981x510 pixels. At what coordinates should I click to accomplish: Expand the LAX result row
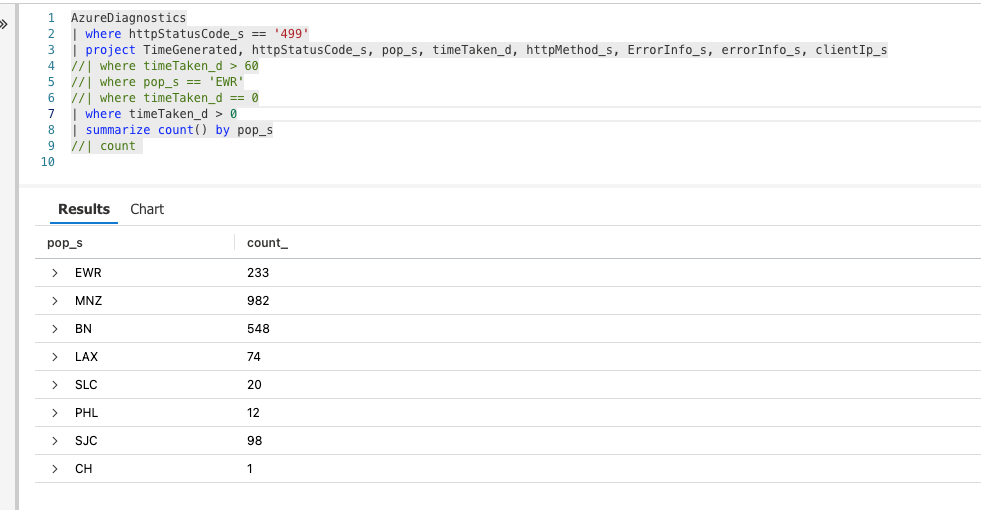55,357
